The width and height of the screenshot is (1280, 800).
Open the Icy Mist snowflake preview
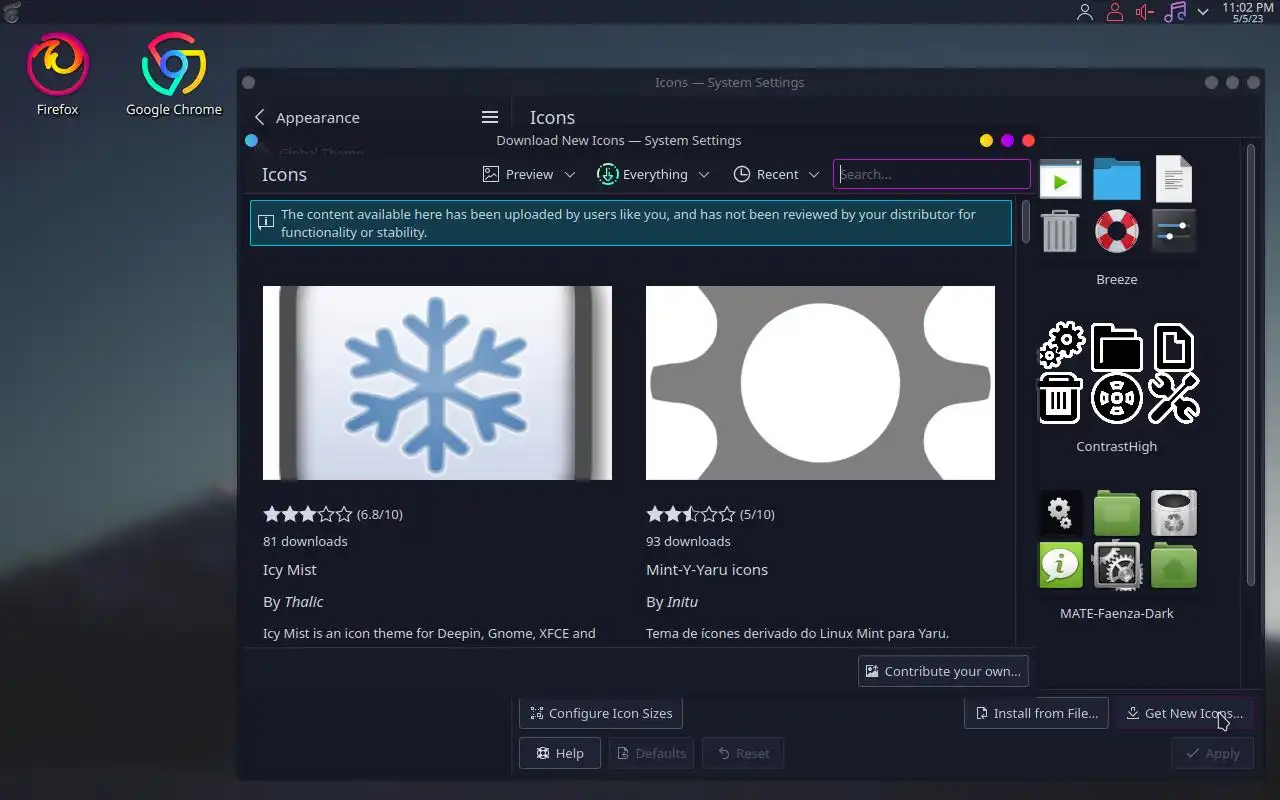[437, 383]
